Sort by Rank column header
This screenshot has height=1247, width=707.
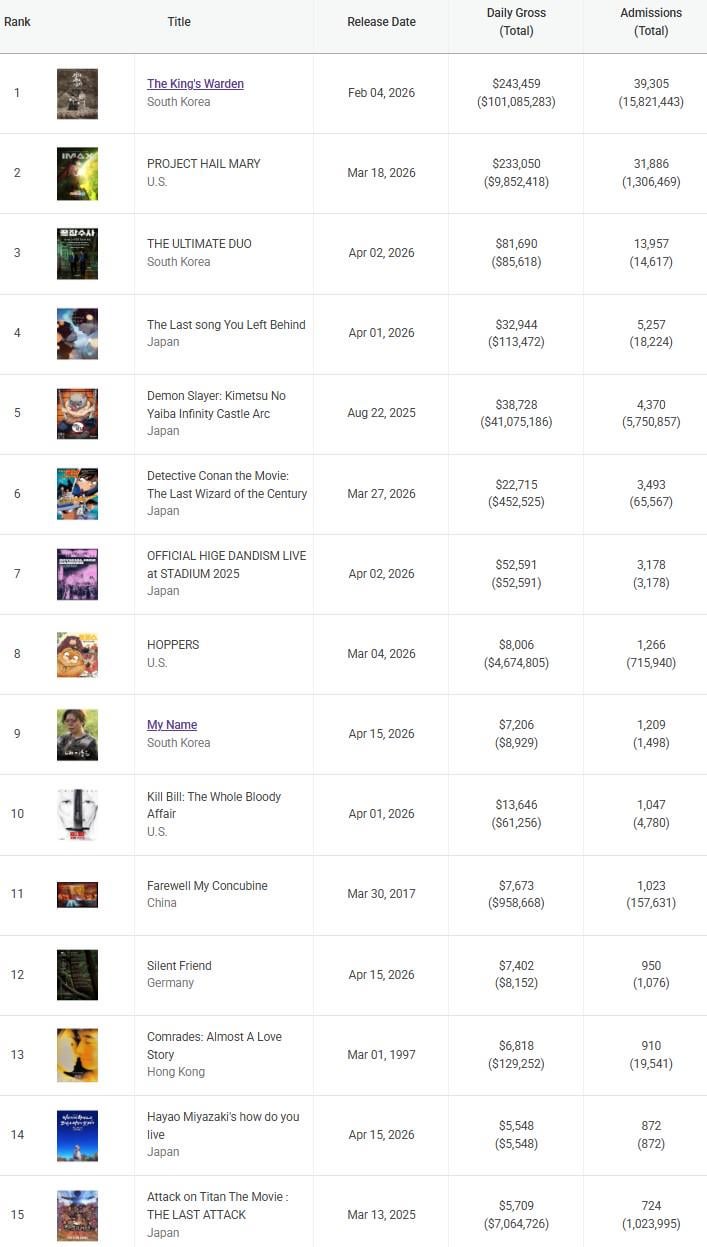(17, 22)
